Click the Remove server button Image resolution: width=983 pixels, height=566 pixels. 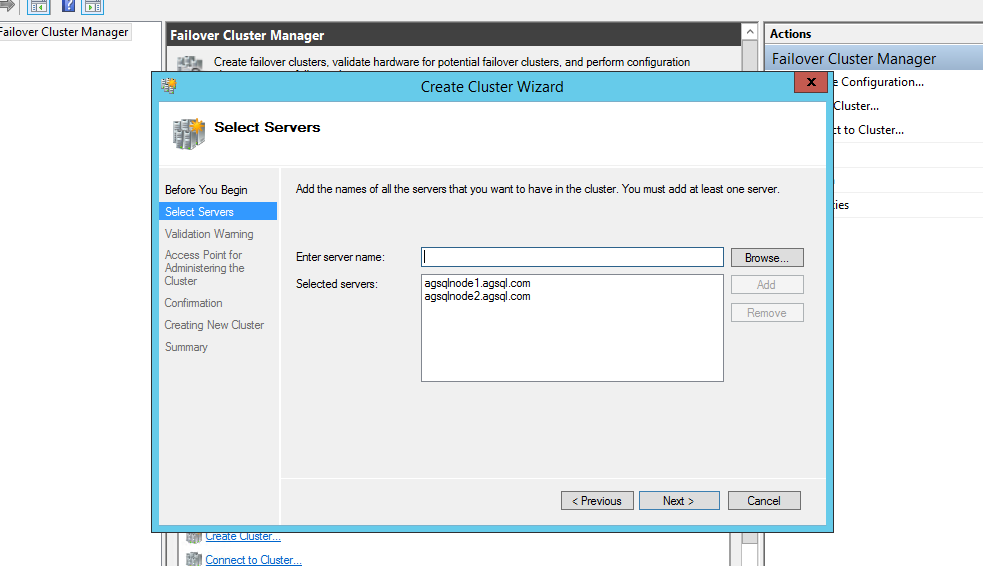pyautogui.click(x=767, y=313)
